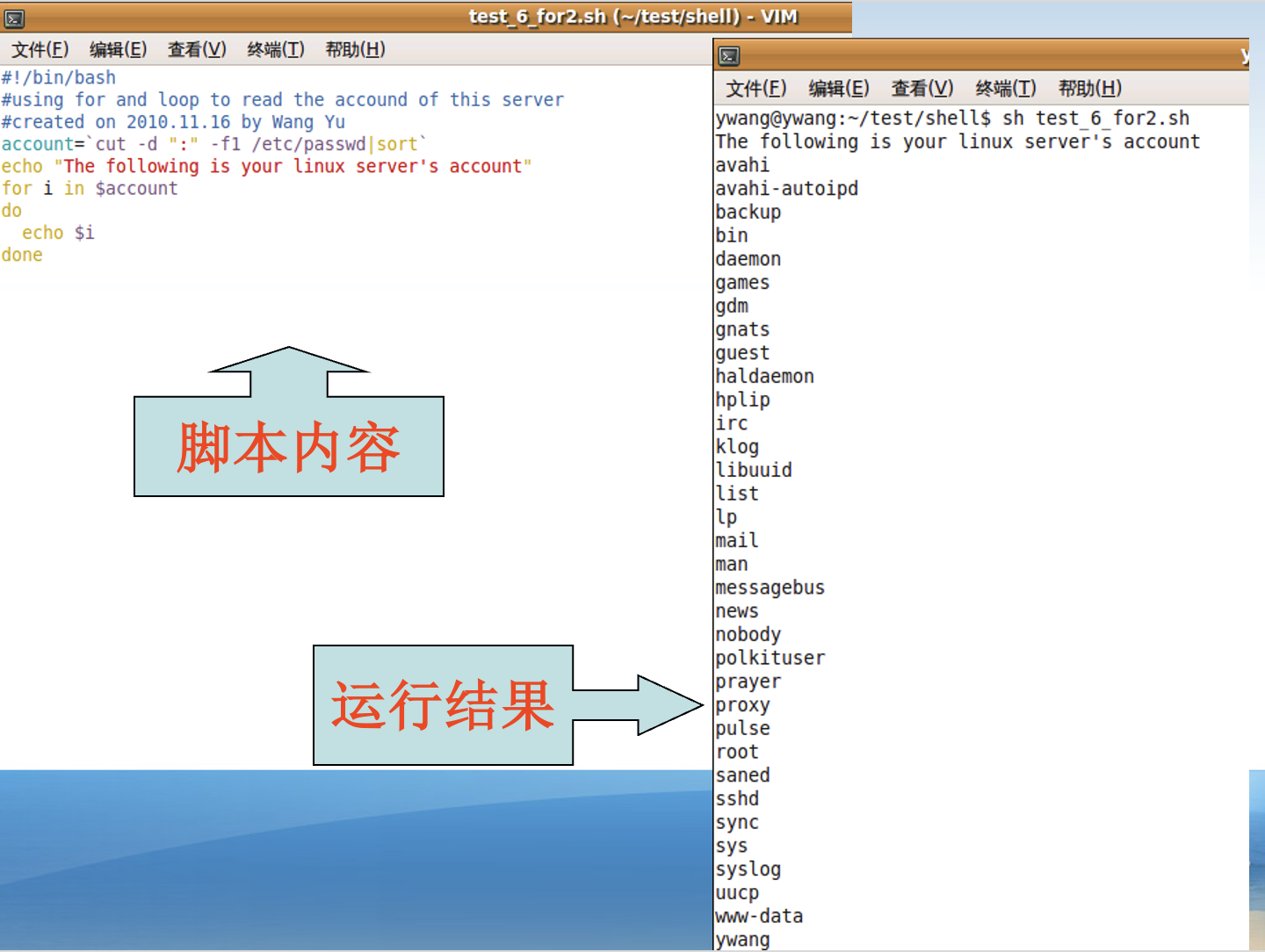Click the 'klog' output line
Screen dimensions: 1265x952
pos(737,446)
